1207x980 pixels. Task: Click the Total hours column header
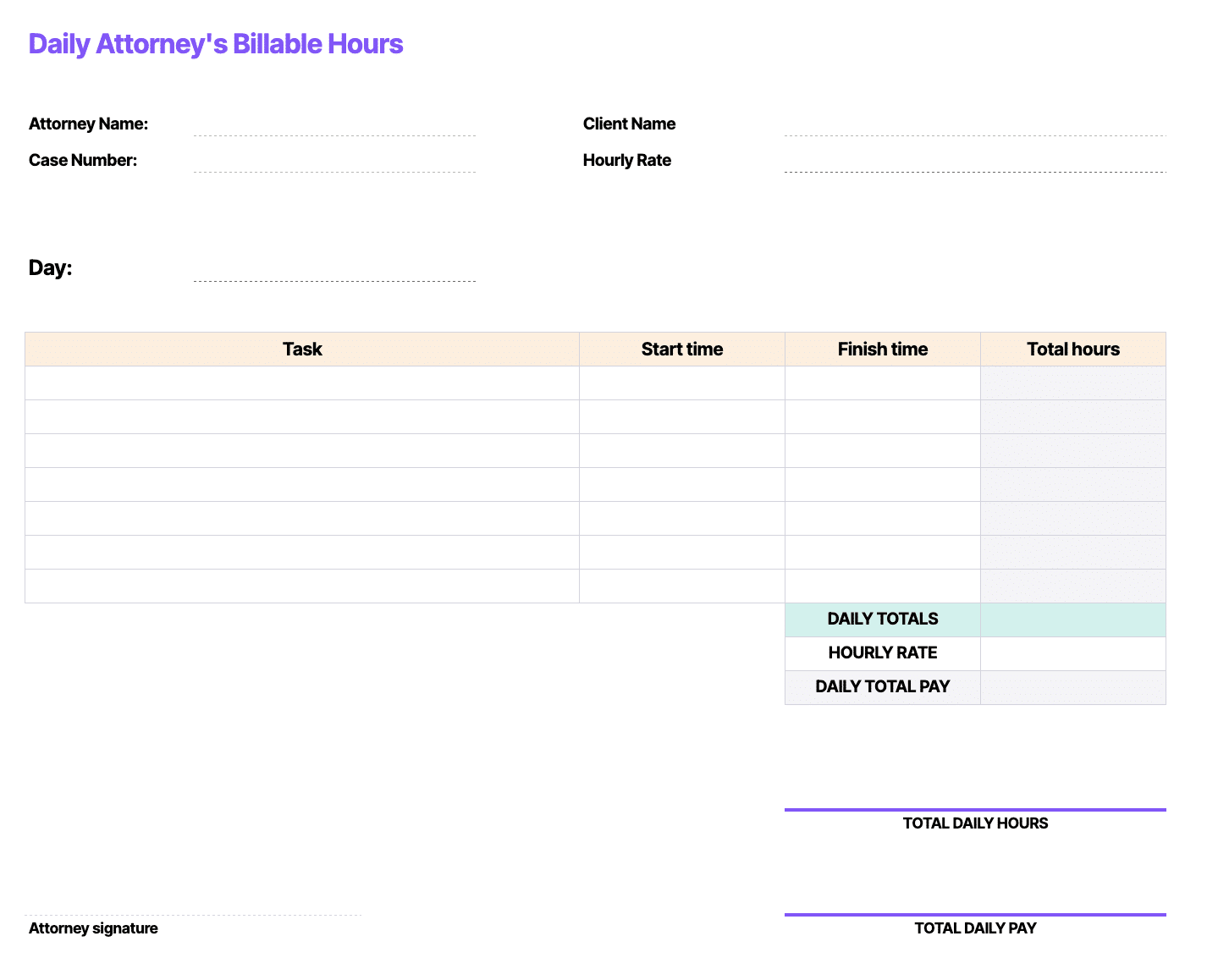click(1073, 349)
